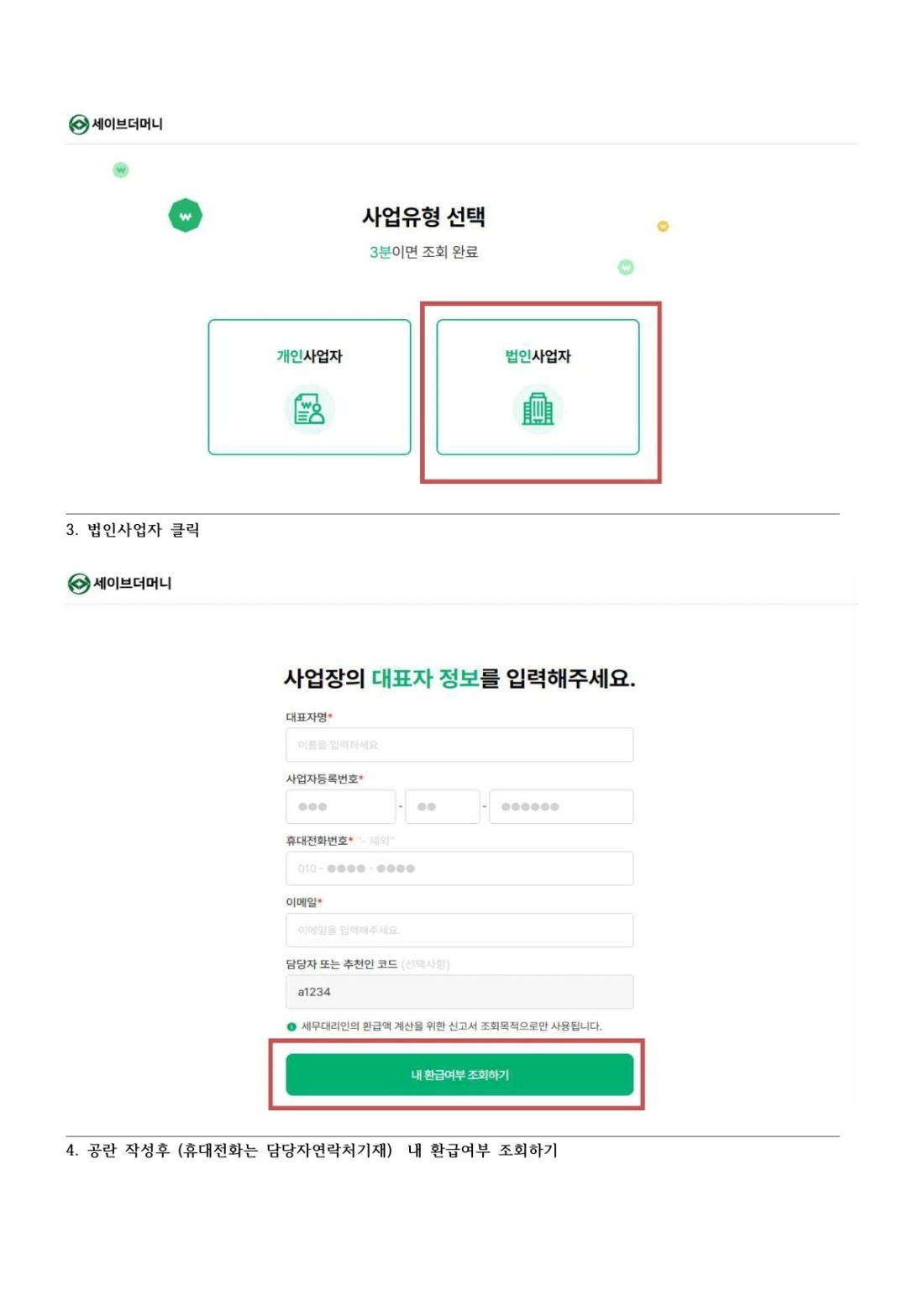Image resolution: width=924 pixels, height=1306 pixels.
Task: Click the middle two-digit 사업자등록번호 field
Action: click(443, 806)
